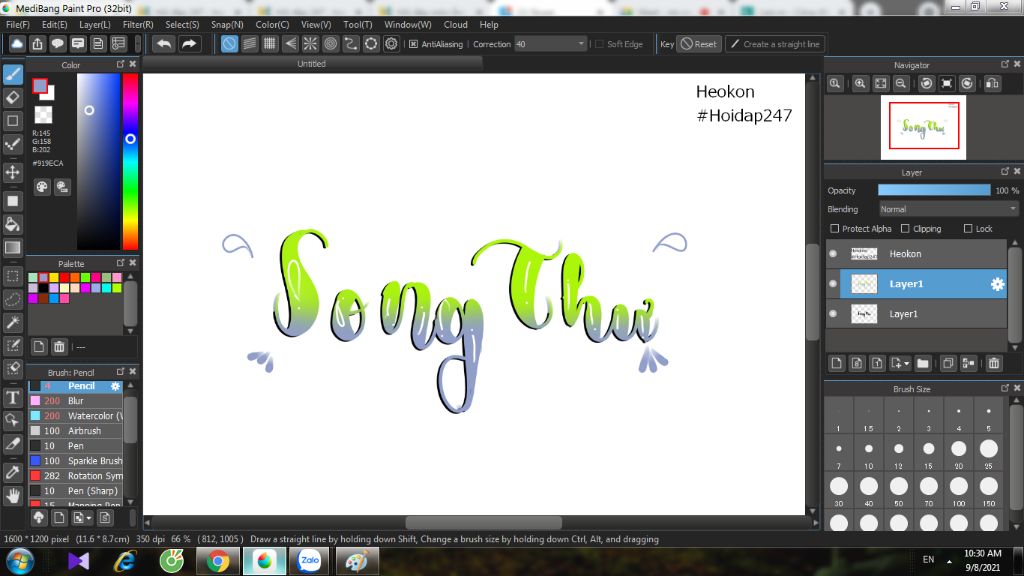The image size is (1024, 576).
Task: Open the Layer menu
Action: tap(95, 24)
